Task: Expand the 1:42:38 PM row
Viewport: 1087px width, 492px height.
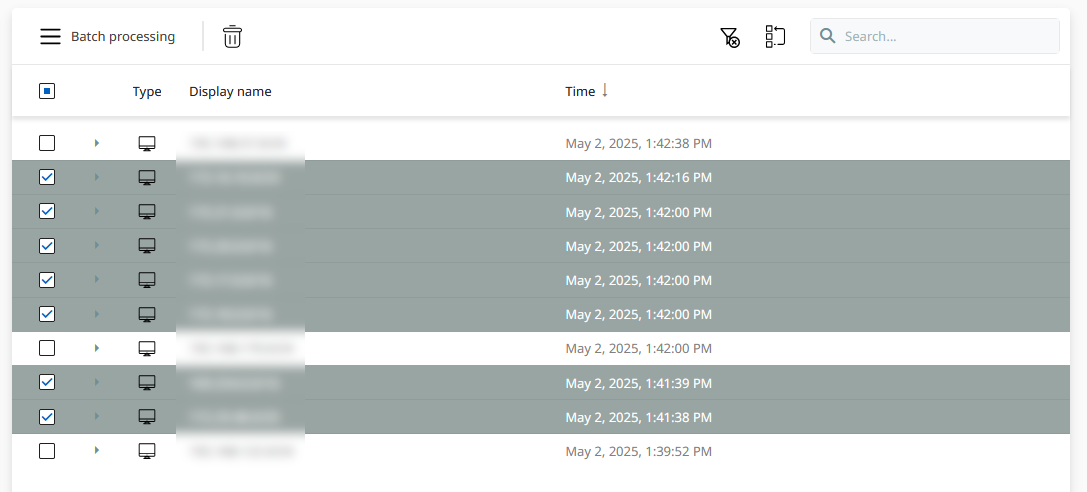Action: pos(97,144)
